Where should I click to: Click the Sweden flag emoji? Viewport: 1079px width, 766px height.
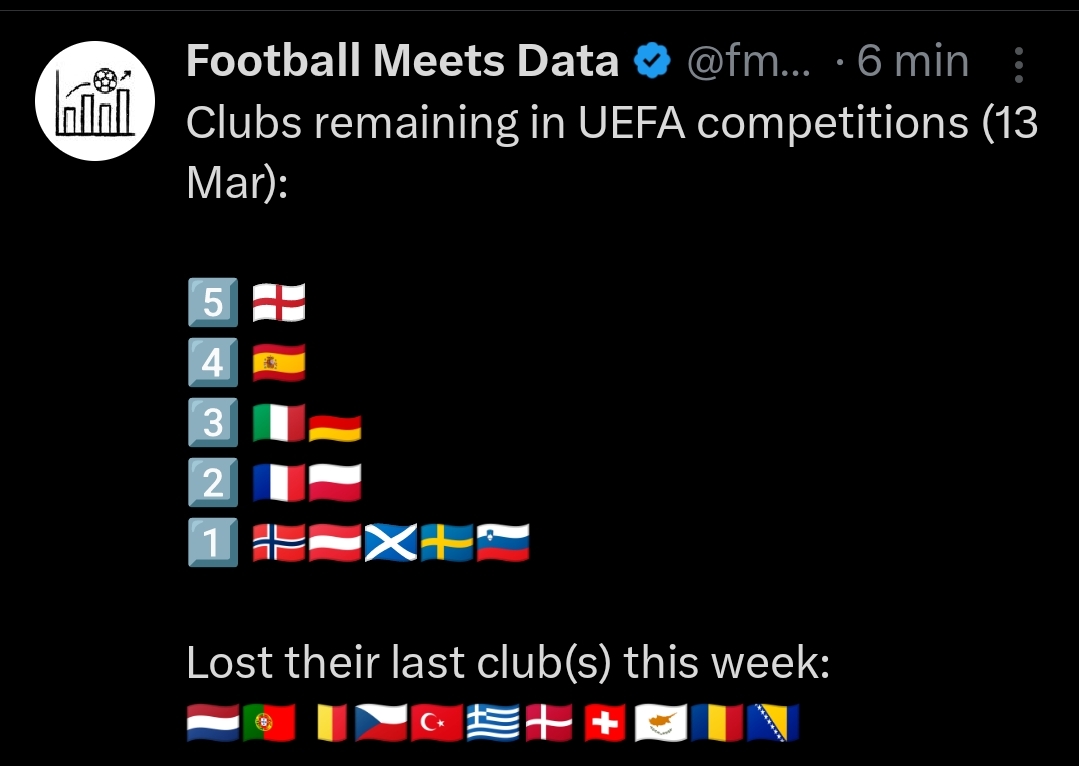[x=446, y=544]
